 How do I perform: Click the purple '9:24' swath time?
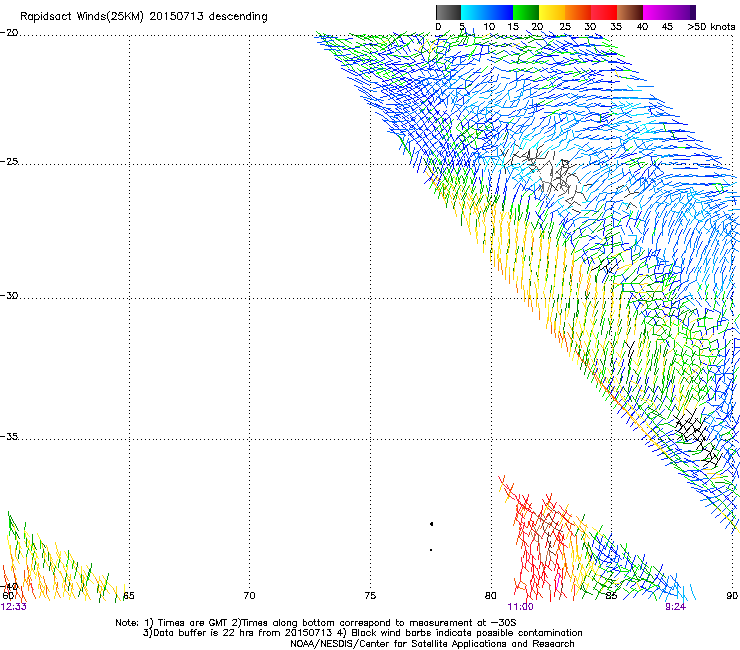pos(675,607)
